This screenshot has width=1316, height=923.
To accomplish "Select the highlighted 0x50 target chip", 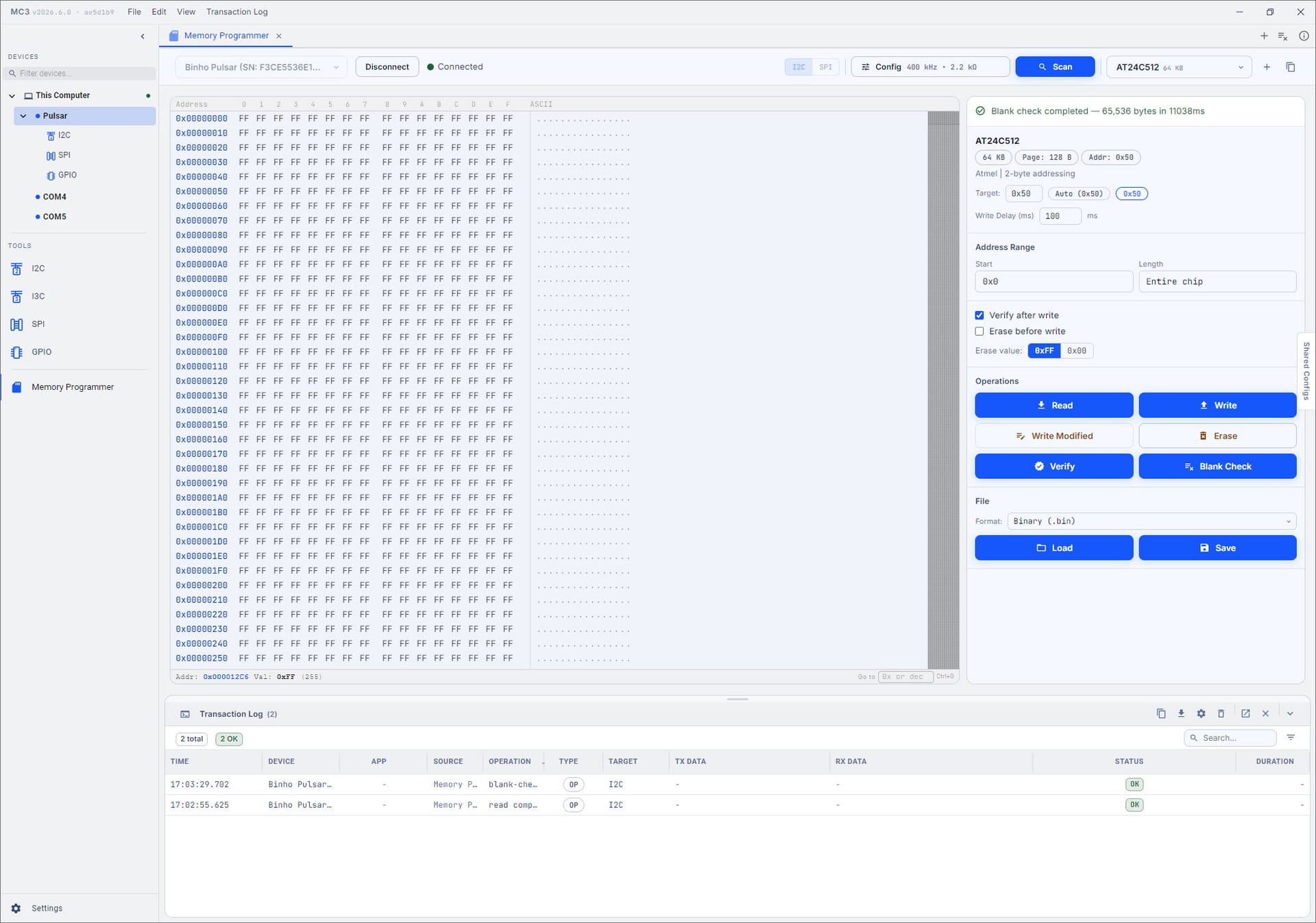I will 1132,194.
